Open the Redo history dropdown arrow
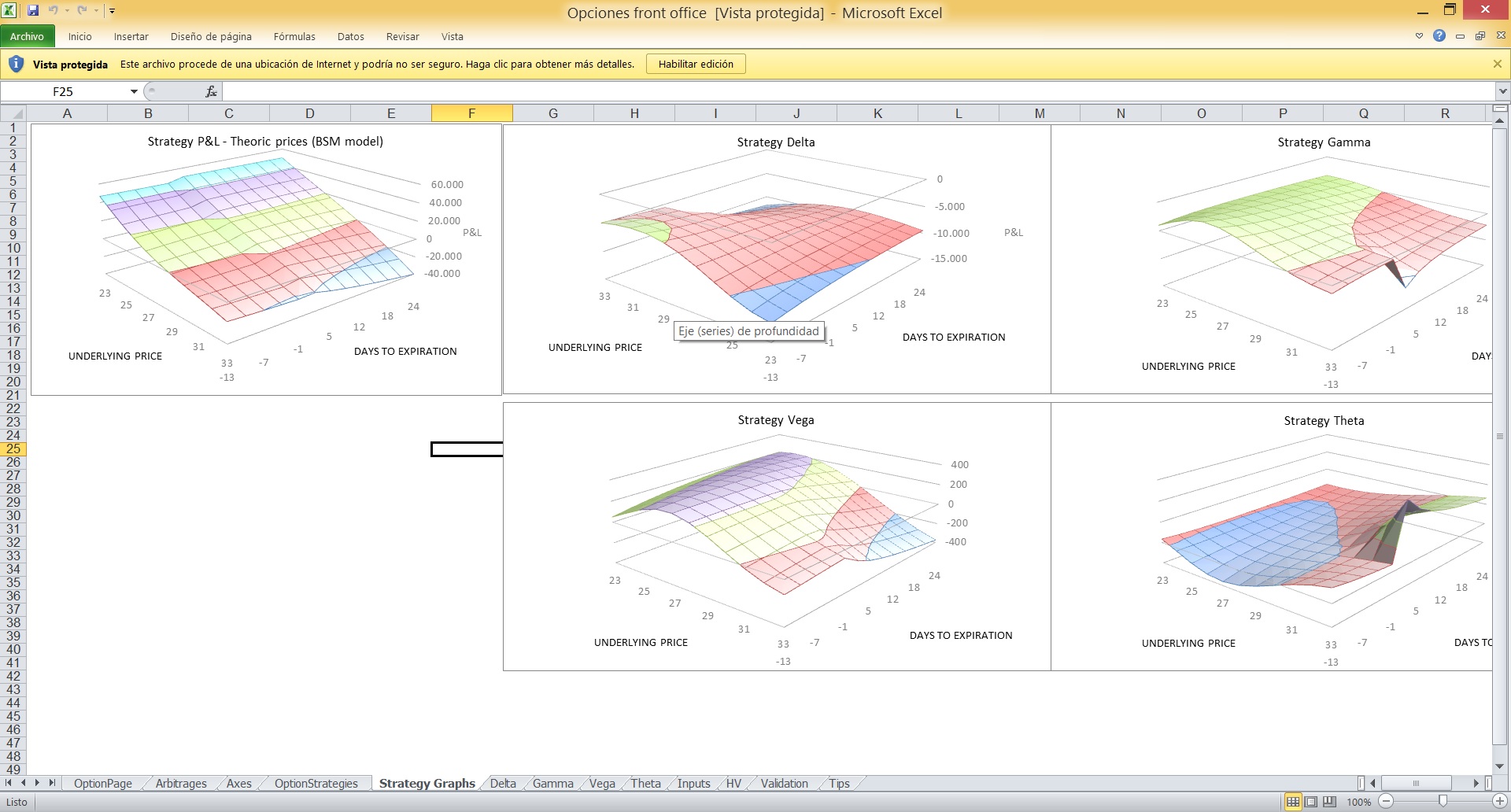 coord(96,11)
